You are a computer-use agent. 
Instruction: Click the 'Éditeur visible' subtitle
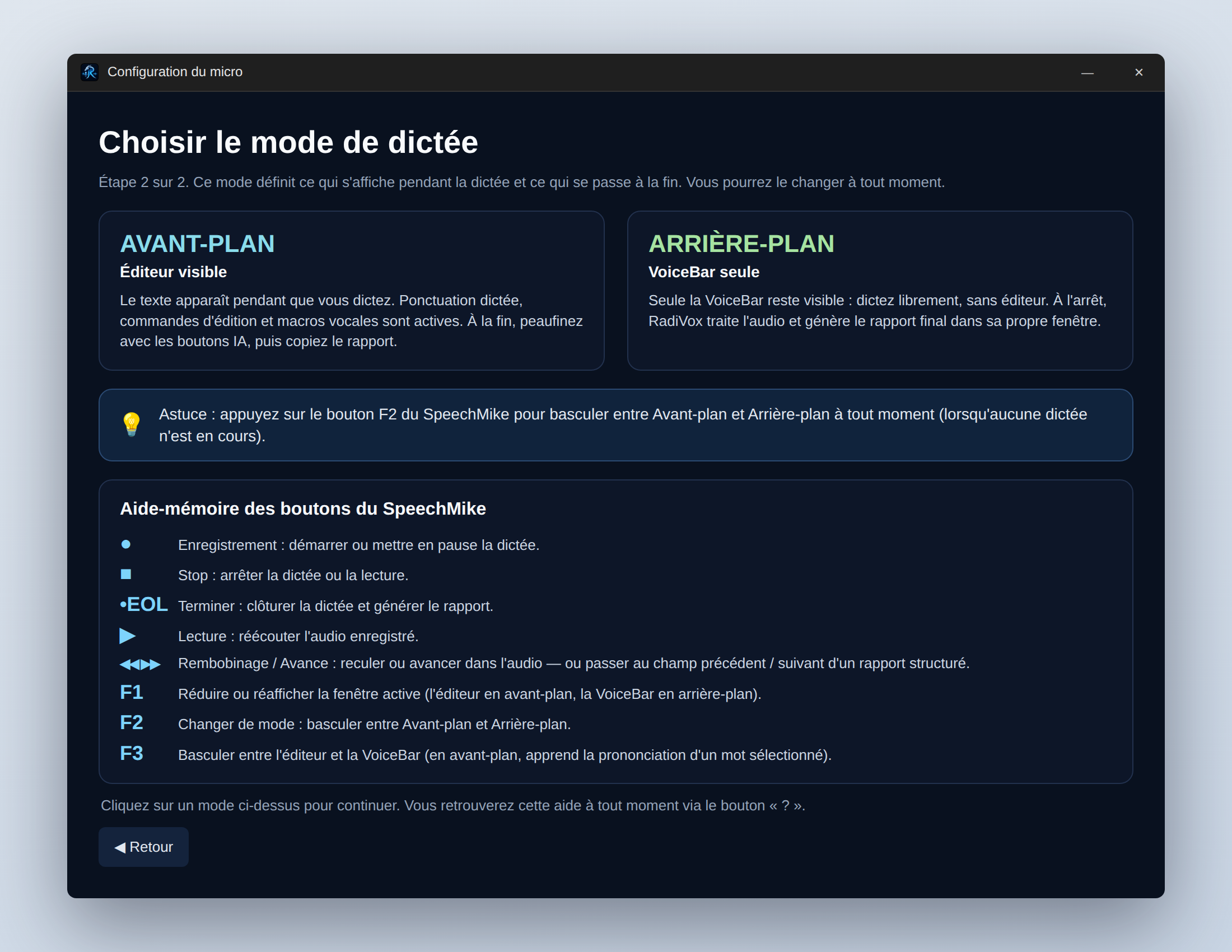click(173, 272)
